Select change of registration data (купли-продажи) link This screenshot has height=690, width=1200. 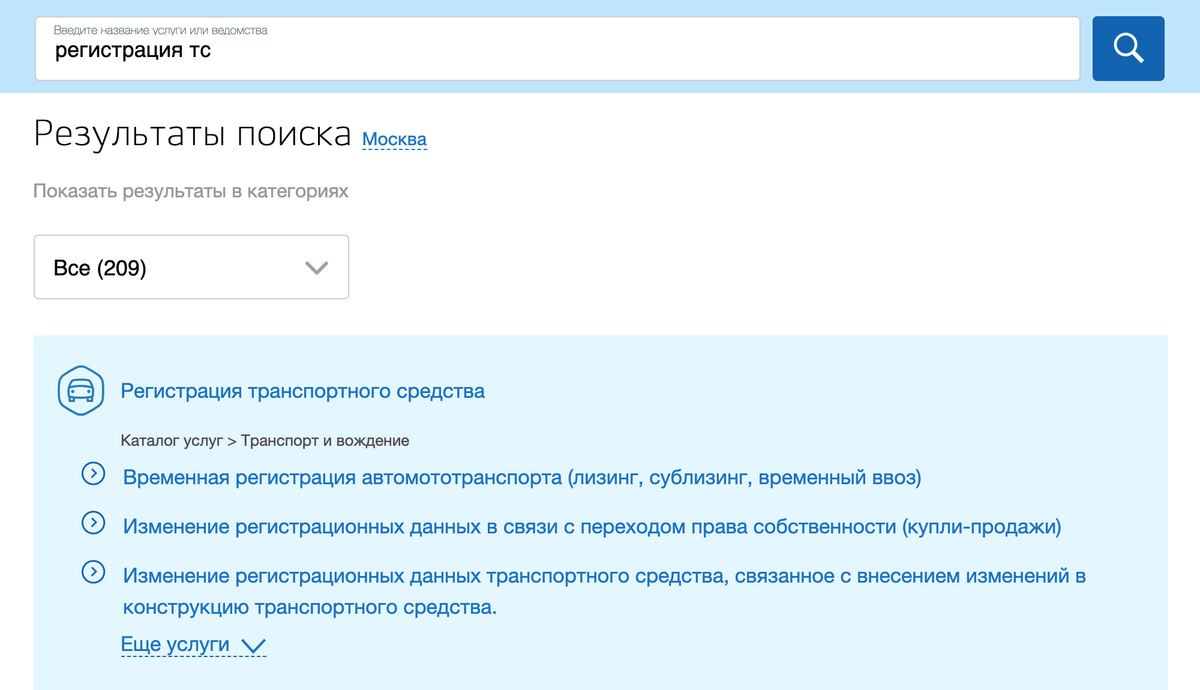[591, 526]
